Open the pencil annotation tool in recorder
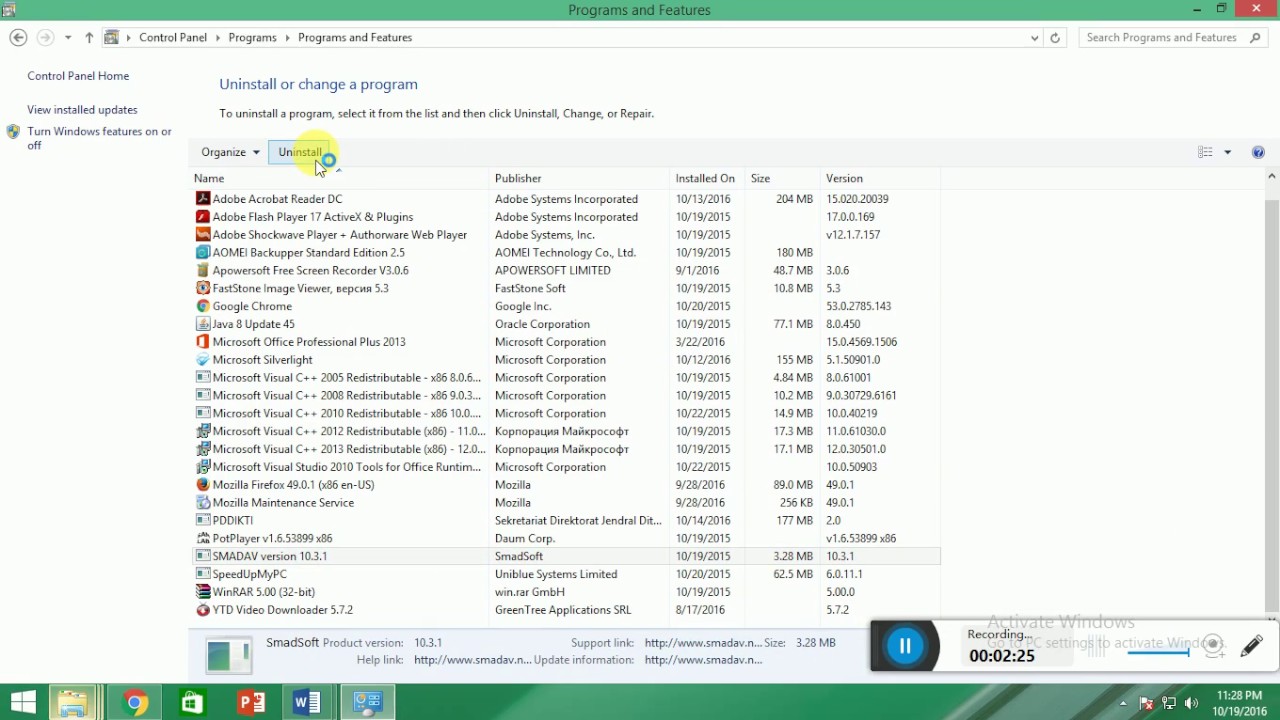Screen dimensions: 1280x720 1251,647
